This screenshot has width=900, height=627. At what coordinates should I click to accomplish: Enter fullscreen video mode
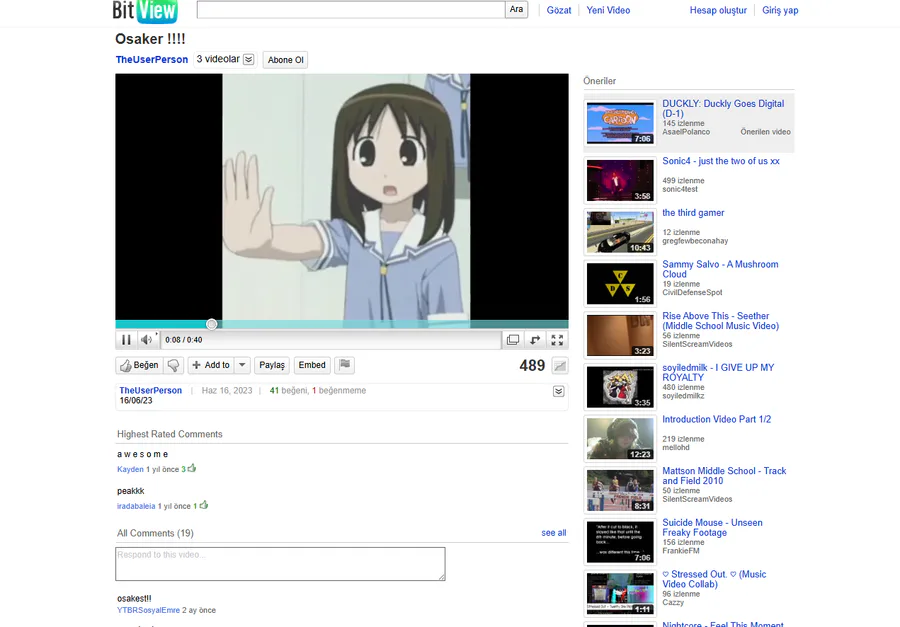point(557,340)
